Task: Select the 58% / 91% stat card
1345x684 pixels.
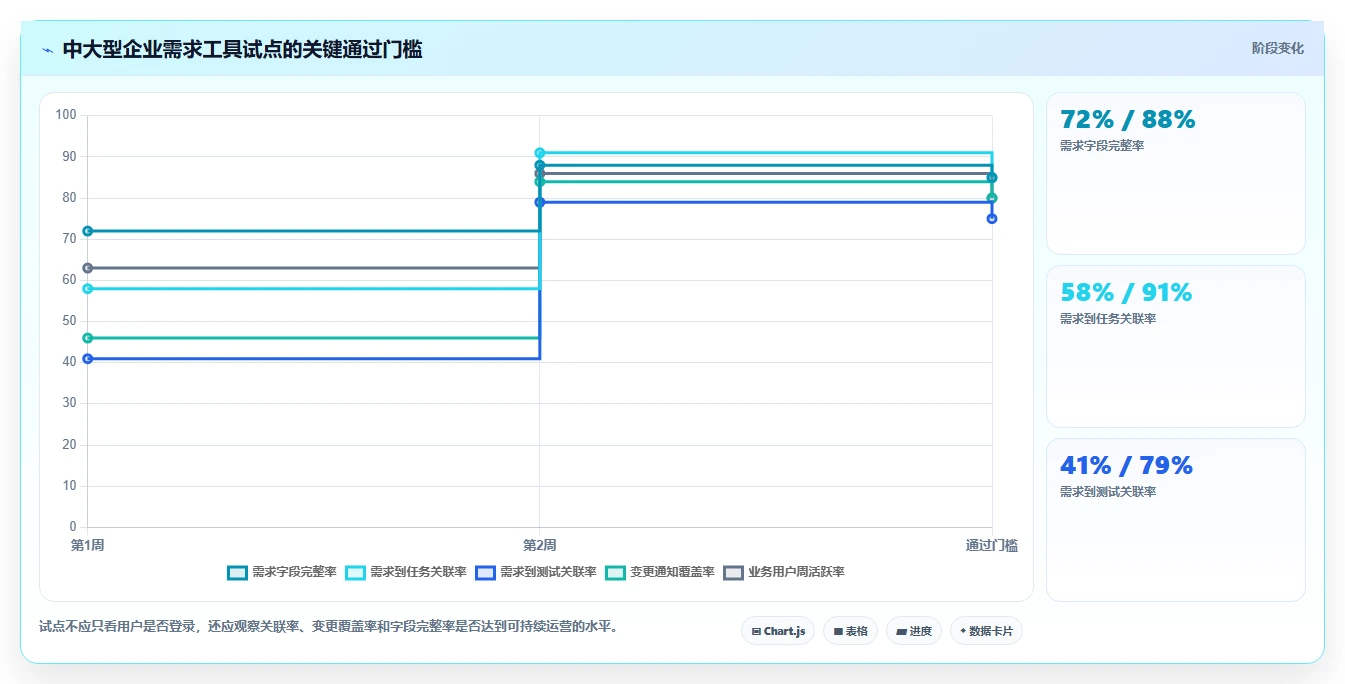Action: coord(1176,346)
